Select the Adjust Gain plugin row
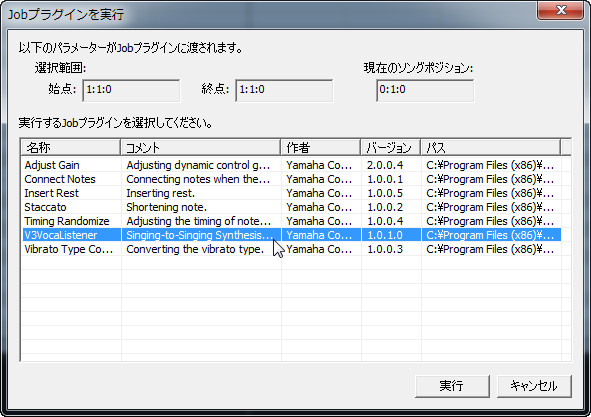The height and width of the screenshot is (417, 591). point(292,165)
